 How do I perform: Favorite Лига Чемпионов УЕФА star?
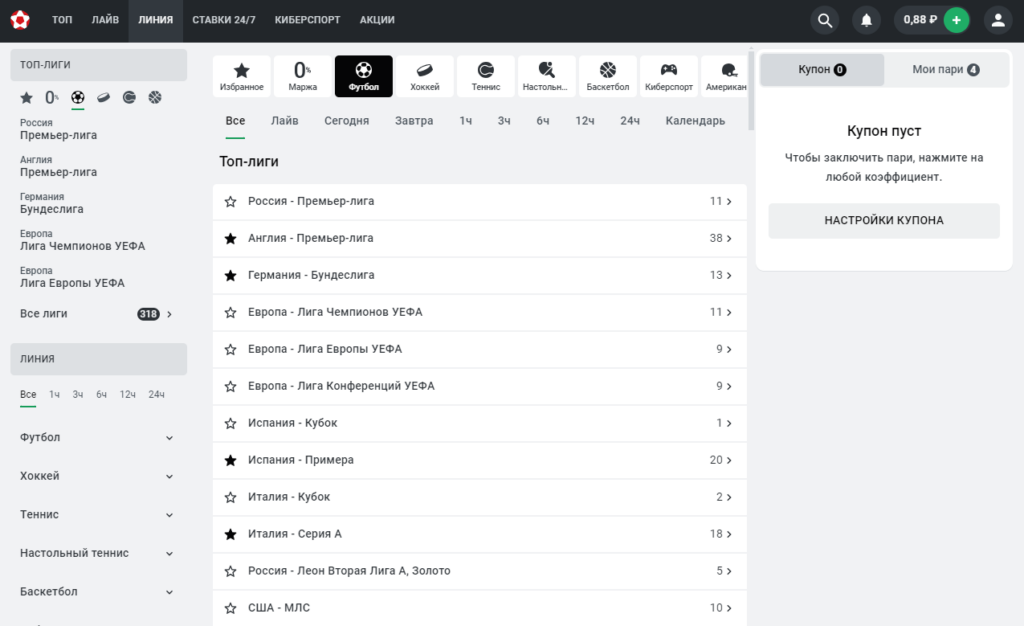[231, 313]
